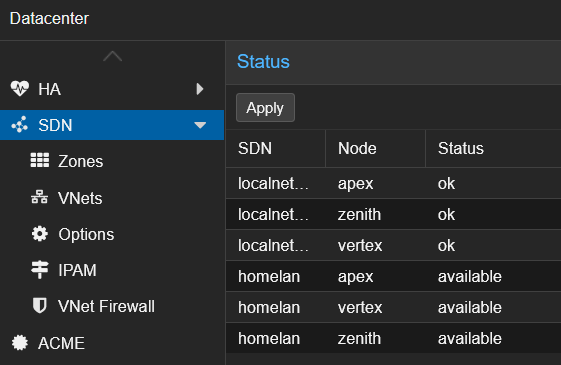
Task: Select the localnet row for node vertex
Action: click(x=394, y=245)
